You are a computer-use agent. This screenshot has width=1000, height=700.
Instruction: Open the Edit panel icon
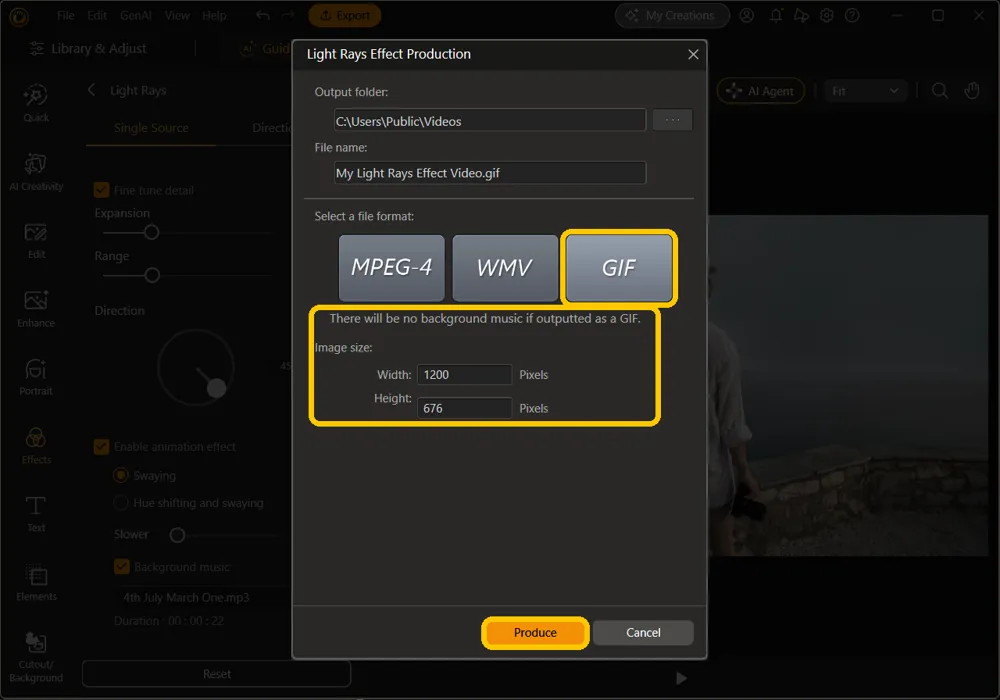pos(36,241)
